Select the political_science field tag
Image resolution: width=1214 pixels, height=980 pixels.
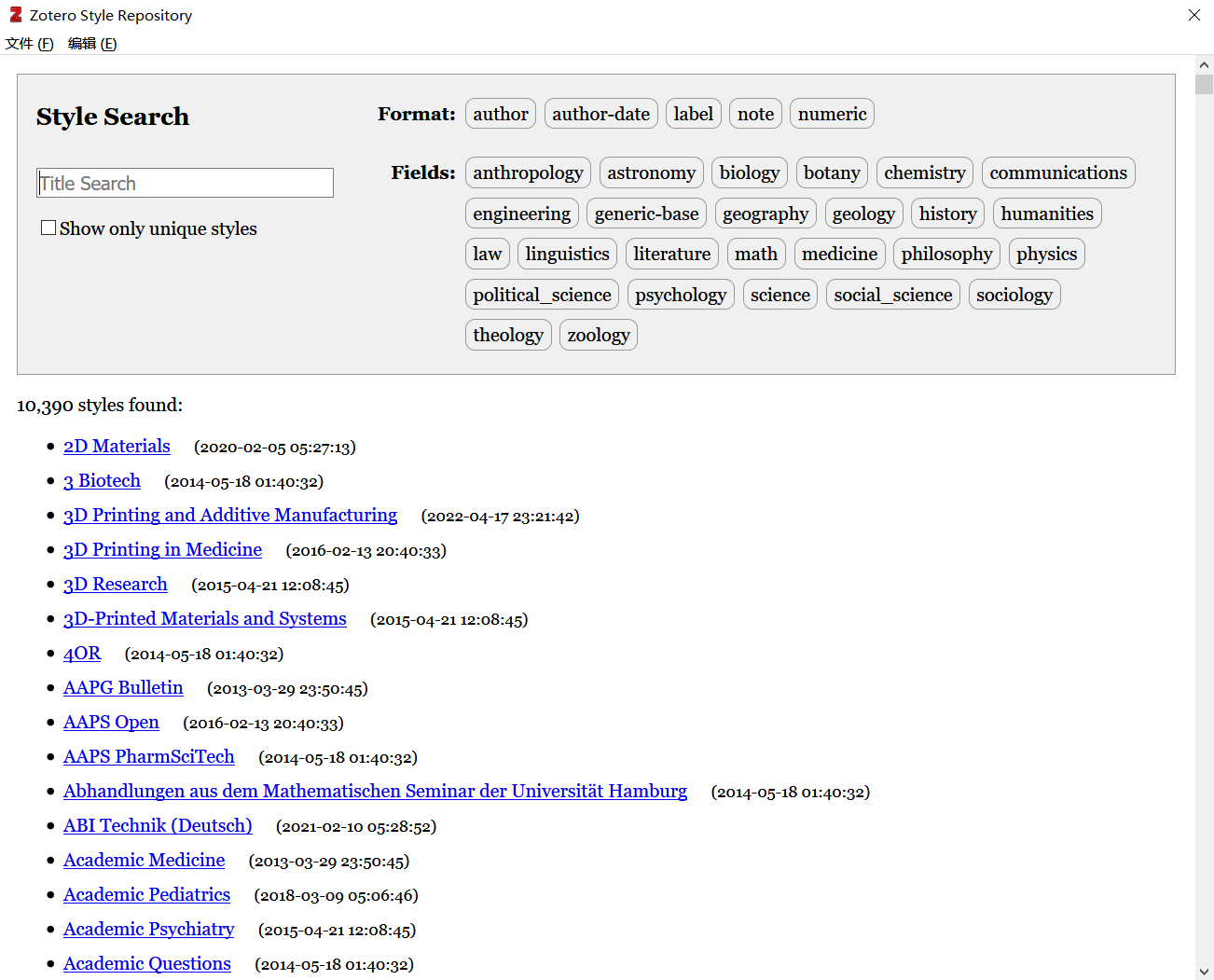[x=543, y=295]
